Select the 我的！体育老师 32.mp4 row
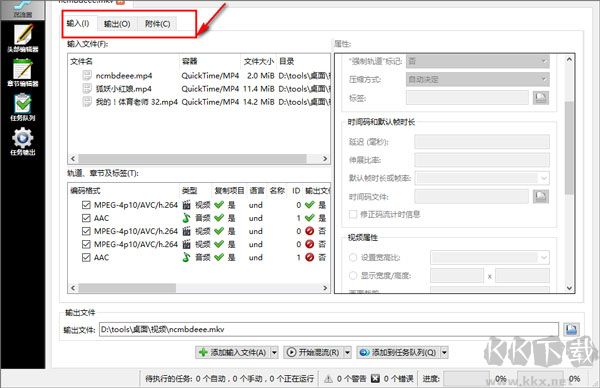The width and height of the screenshot is (600, 388). tap(199, 101)
